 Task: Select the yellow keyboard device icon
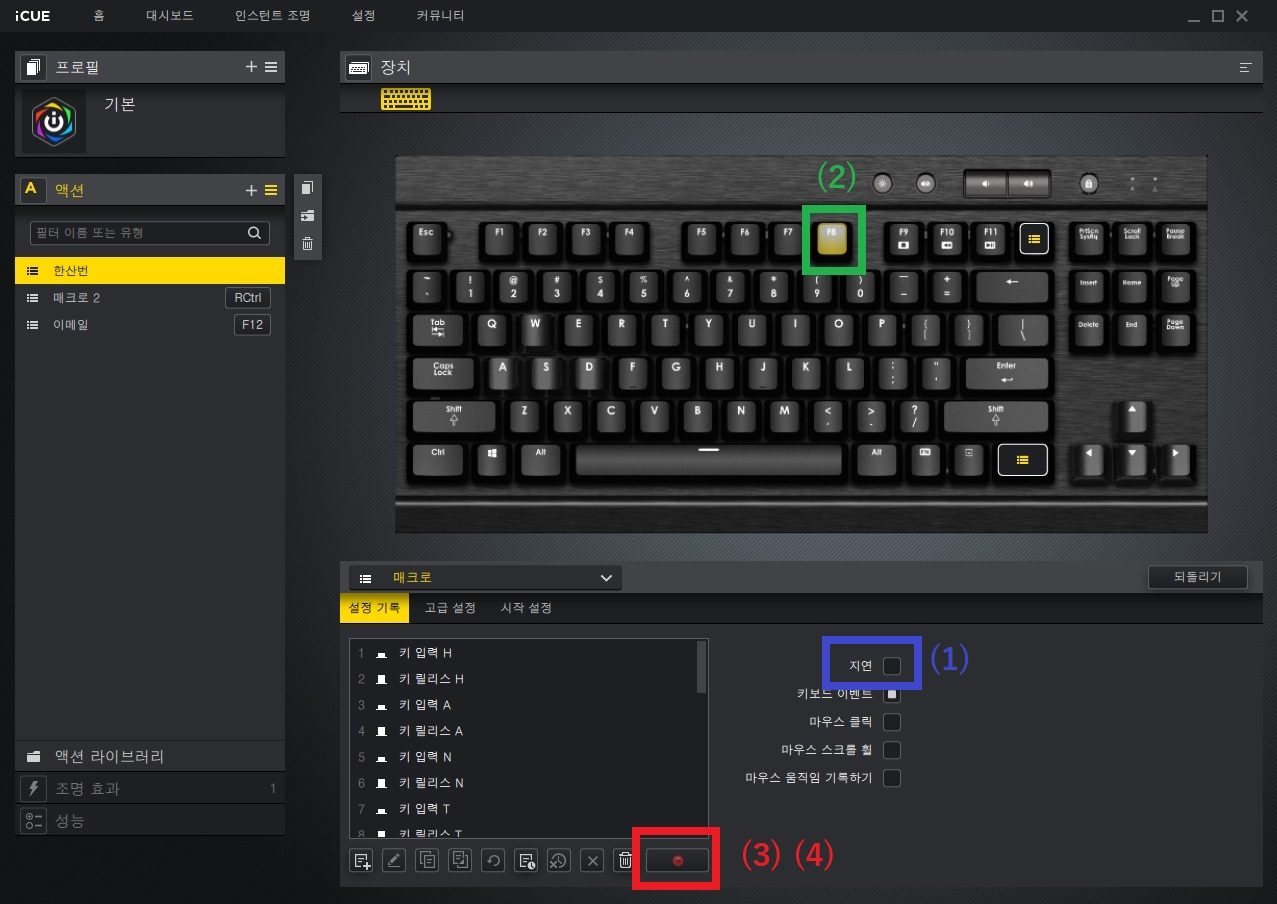click(x=406, y=99)
